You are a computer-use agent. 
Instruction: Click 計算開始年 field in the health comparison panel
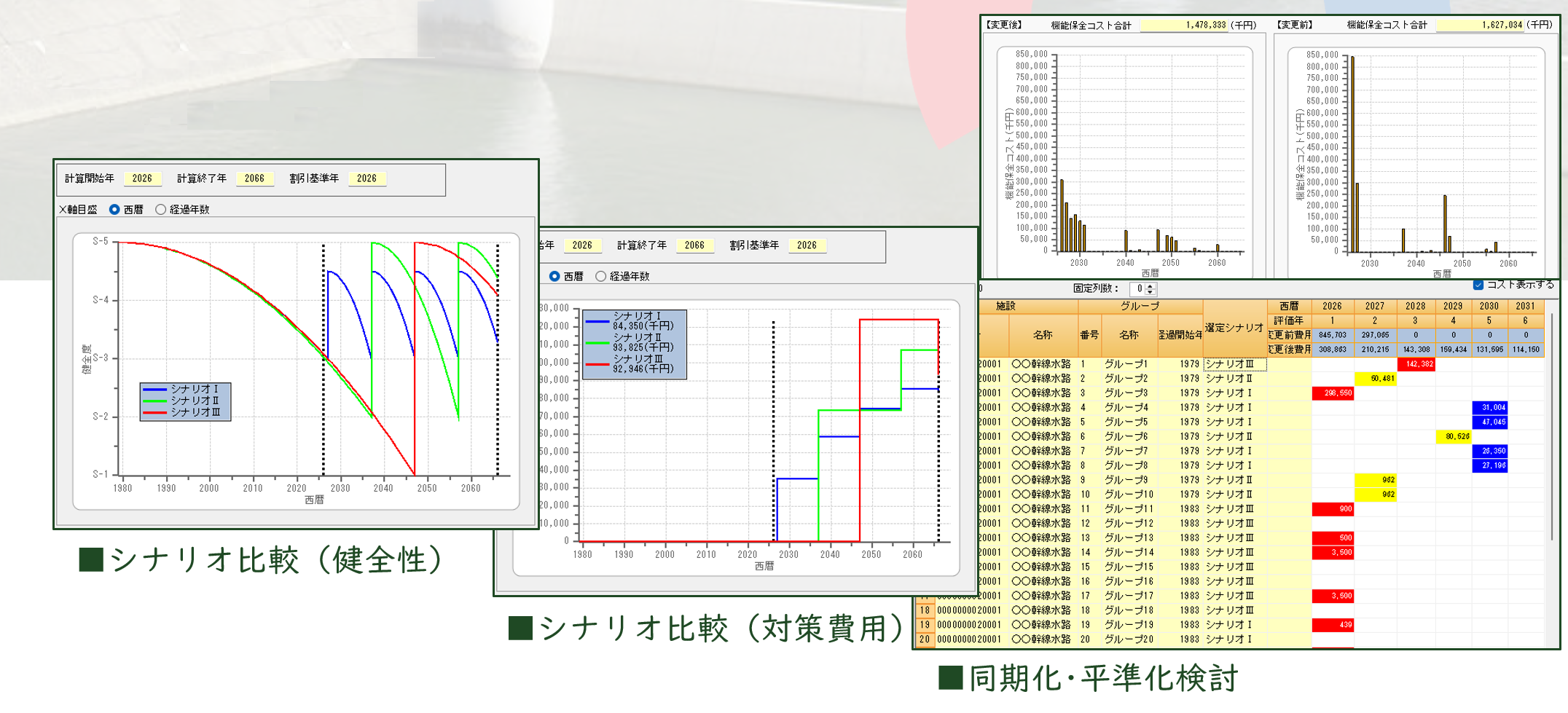pos(142,178)
